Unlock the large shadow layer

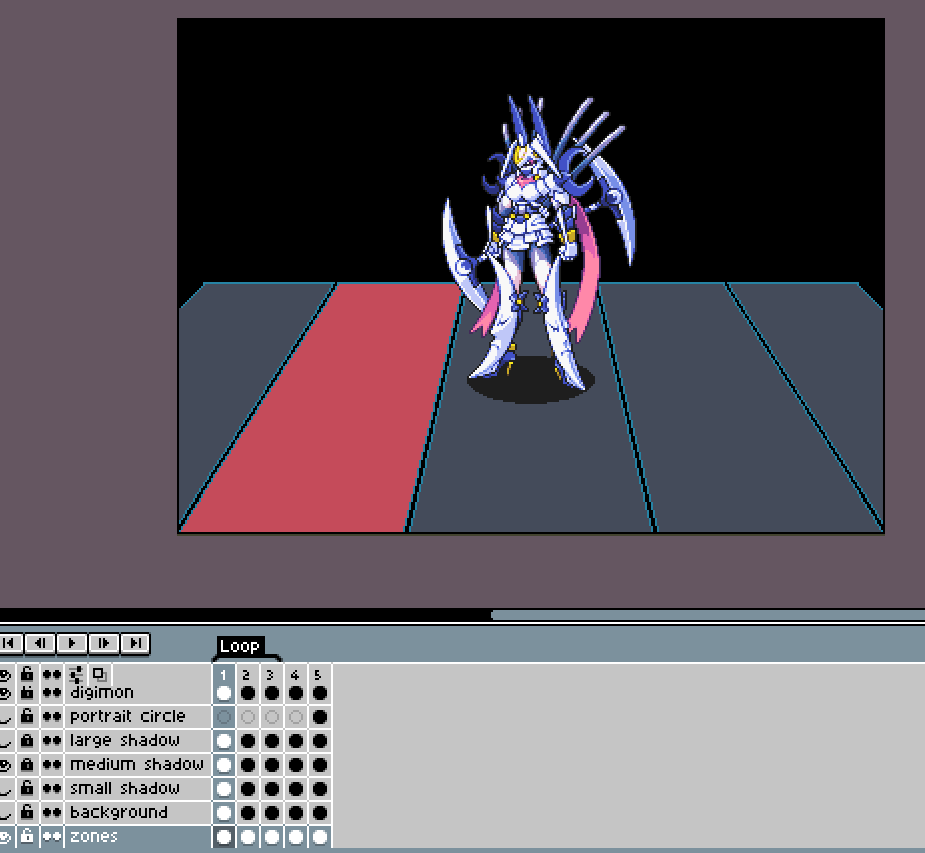[27, 741]
